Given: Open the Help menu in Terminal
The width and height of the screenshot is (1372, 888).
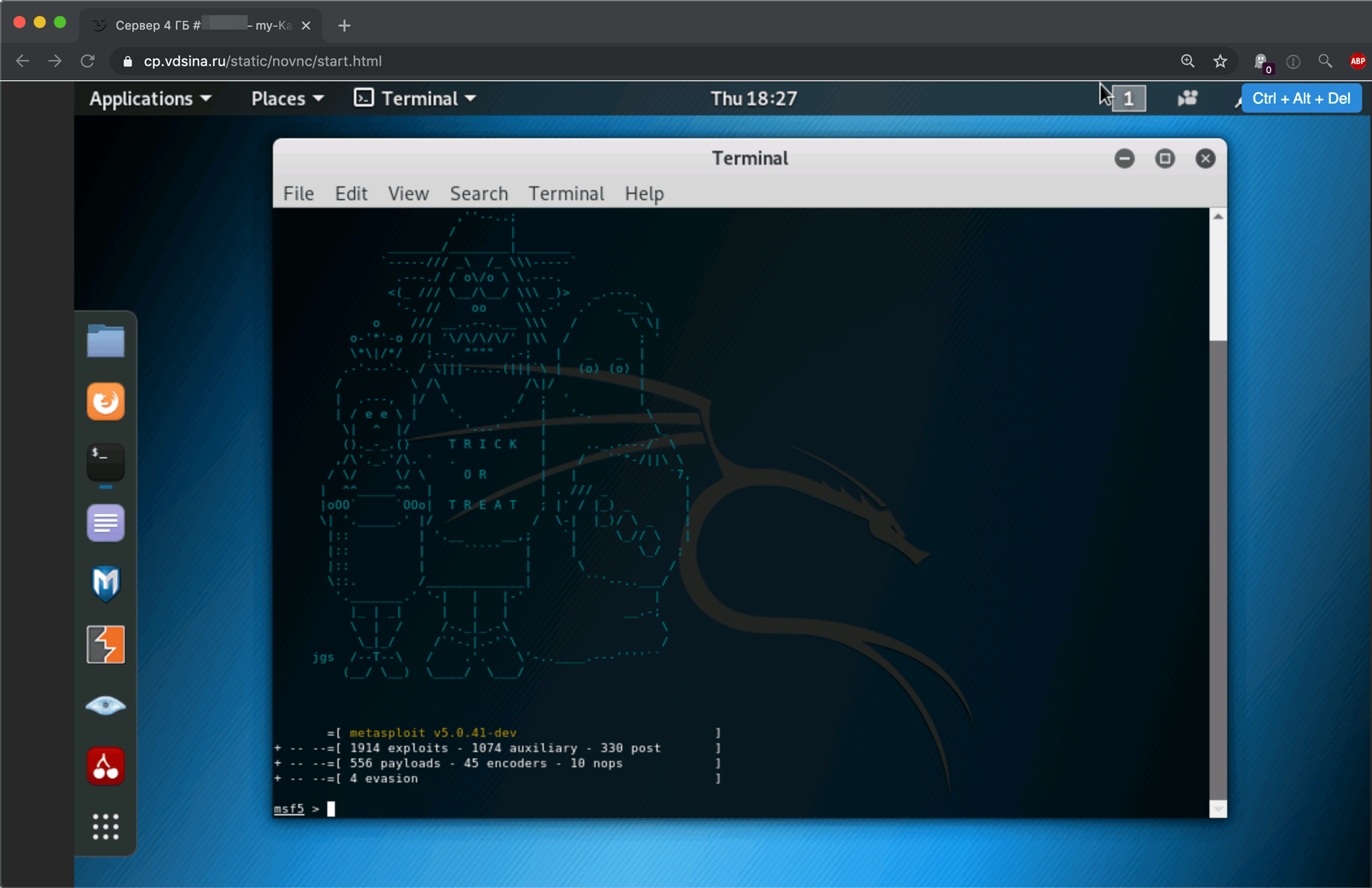Looking at the screenshot, I should [644, 193].
